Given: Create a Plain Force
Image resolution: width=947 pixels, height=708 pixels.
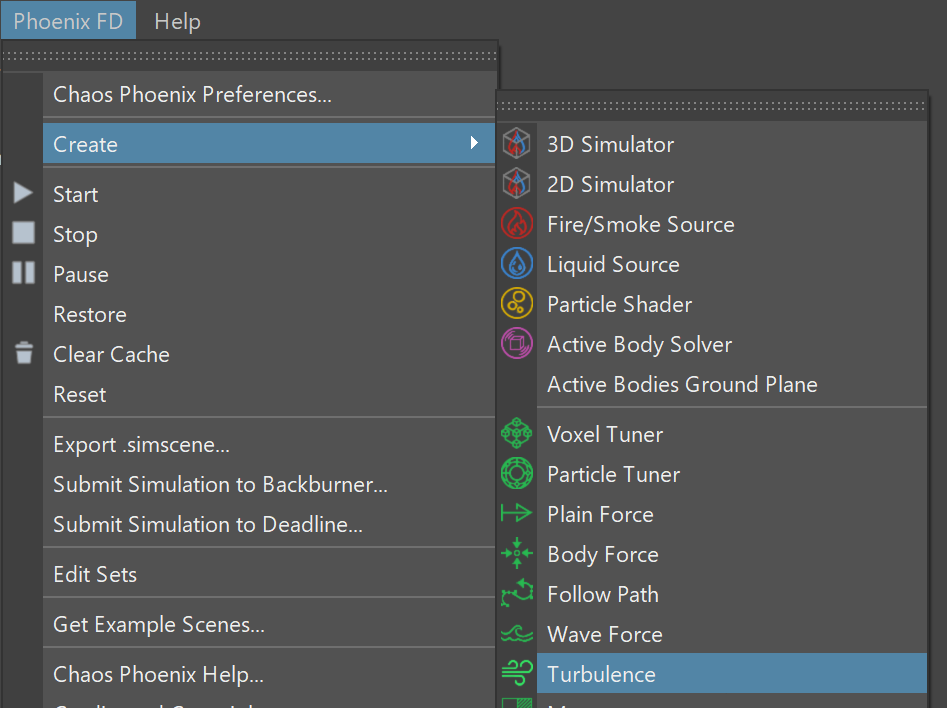Looking at the screenshot, I should point(731,514).
